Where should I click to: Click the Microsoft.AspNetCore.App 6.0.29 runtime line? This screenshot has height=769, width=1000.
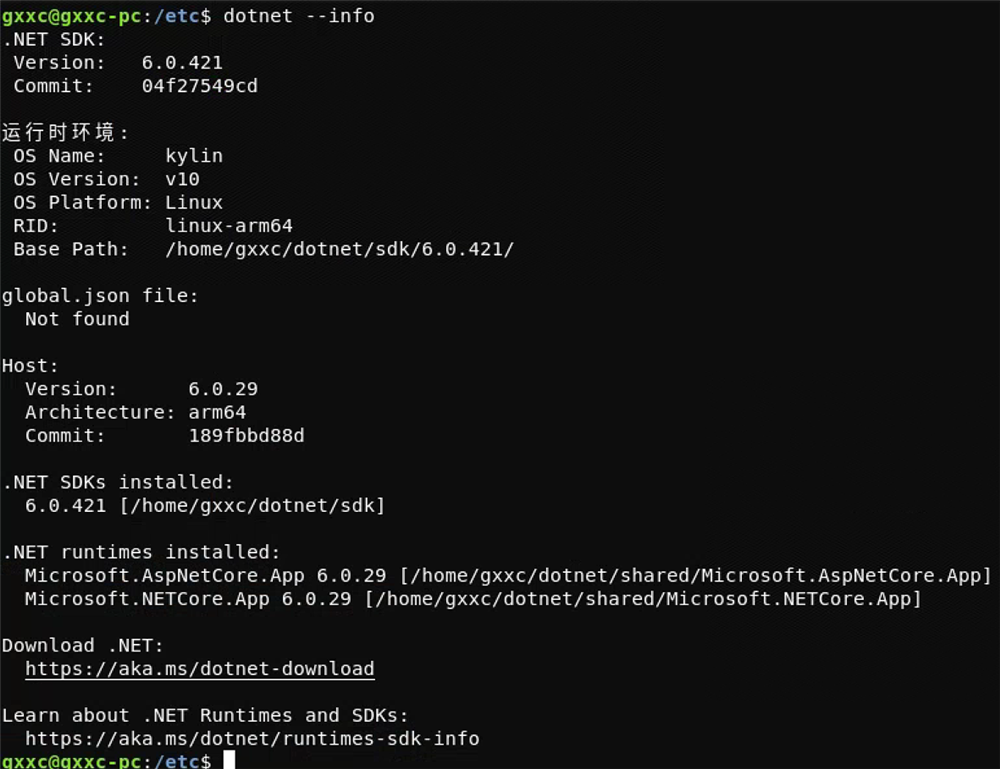pos(508,576)
